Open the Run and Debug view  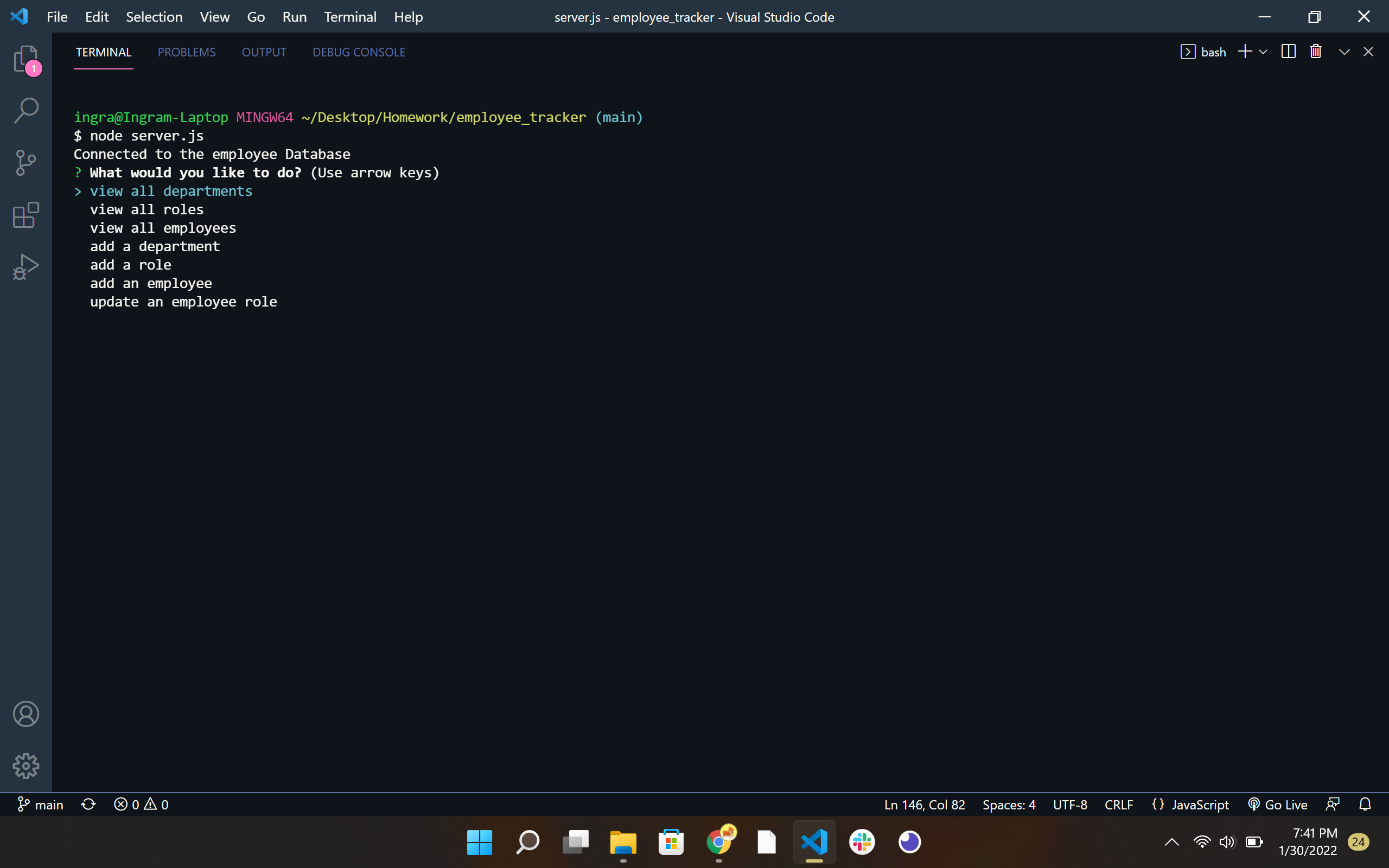pyautogui.click(x=26, y=267)
